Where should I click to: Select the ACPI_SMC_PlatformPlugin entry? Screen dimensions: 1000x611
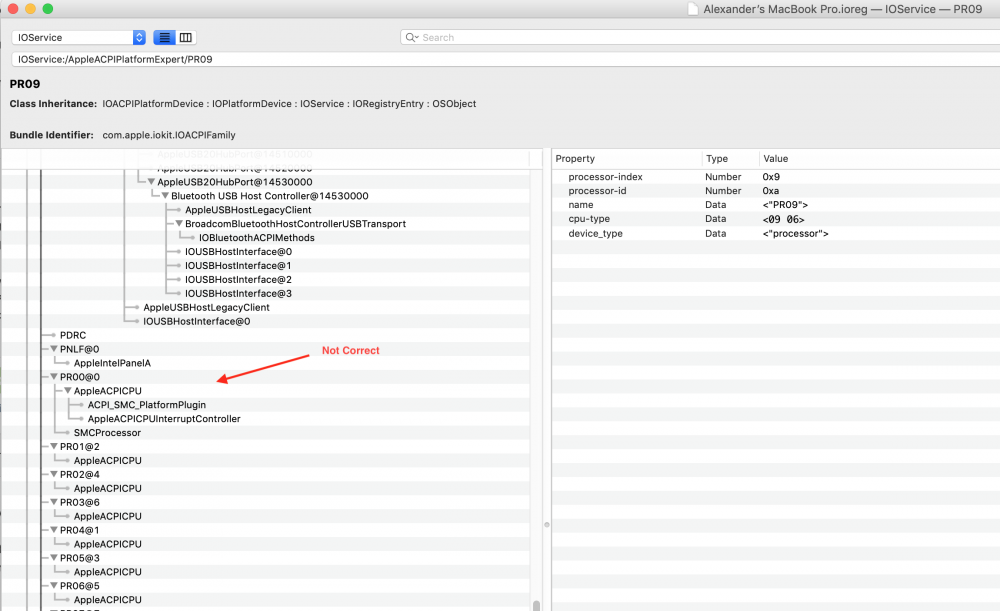[147, 405]
